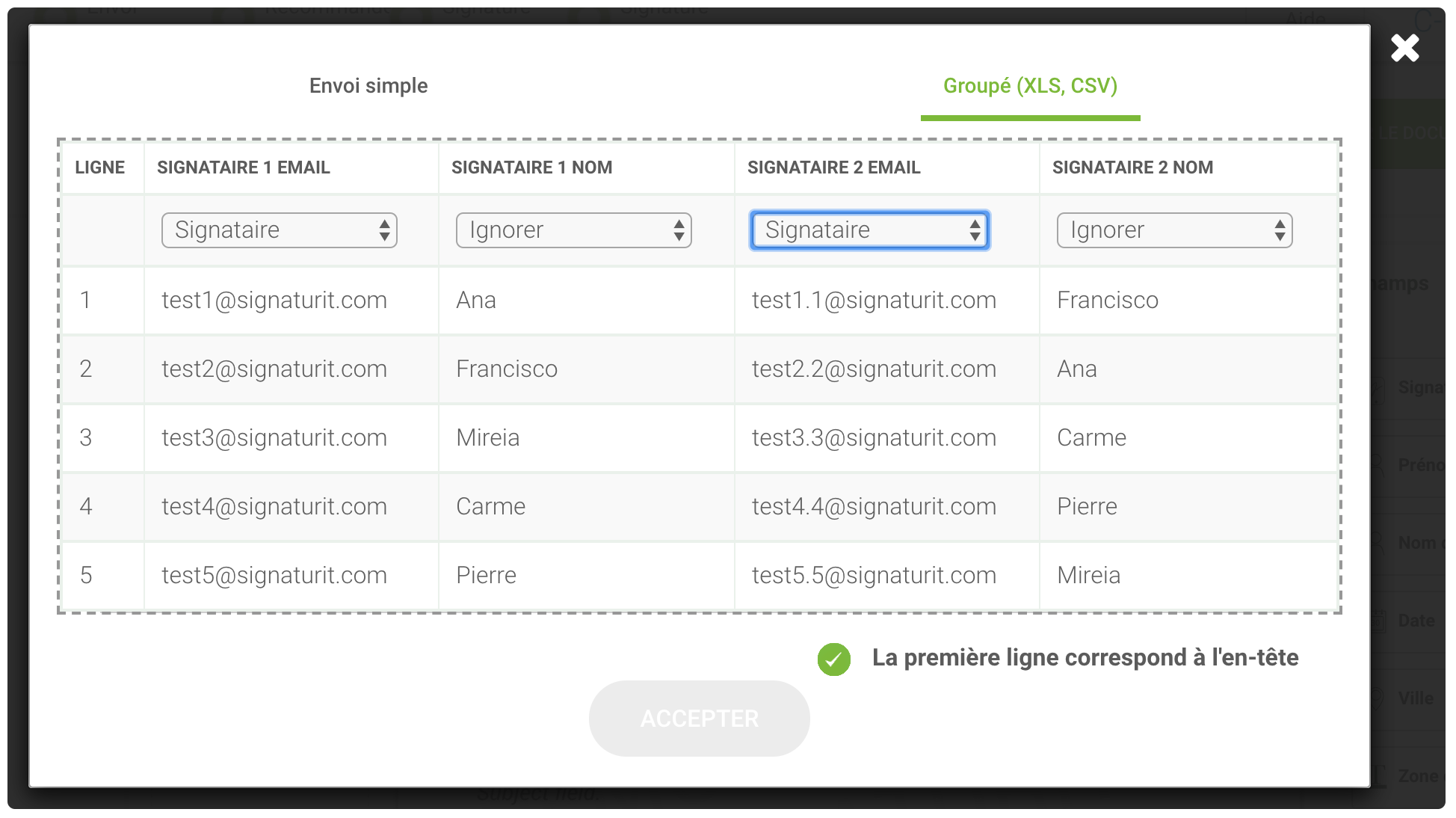Switch to the Groupé (XLS, CSV) tab
This screenshot has height=818, width=1456.
pos(1030,86)
